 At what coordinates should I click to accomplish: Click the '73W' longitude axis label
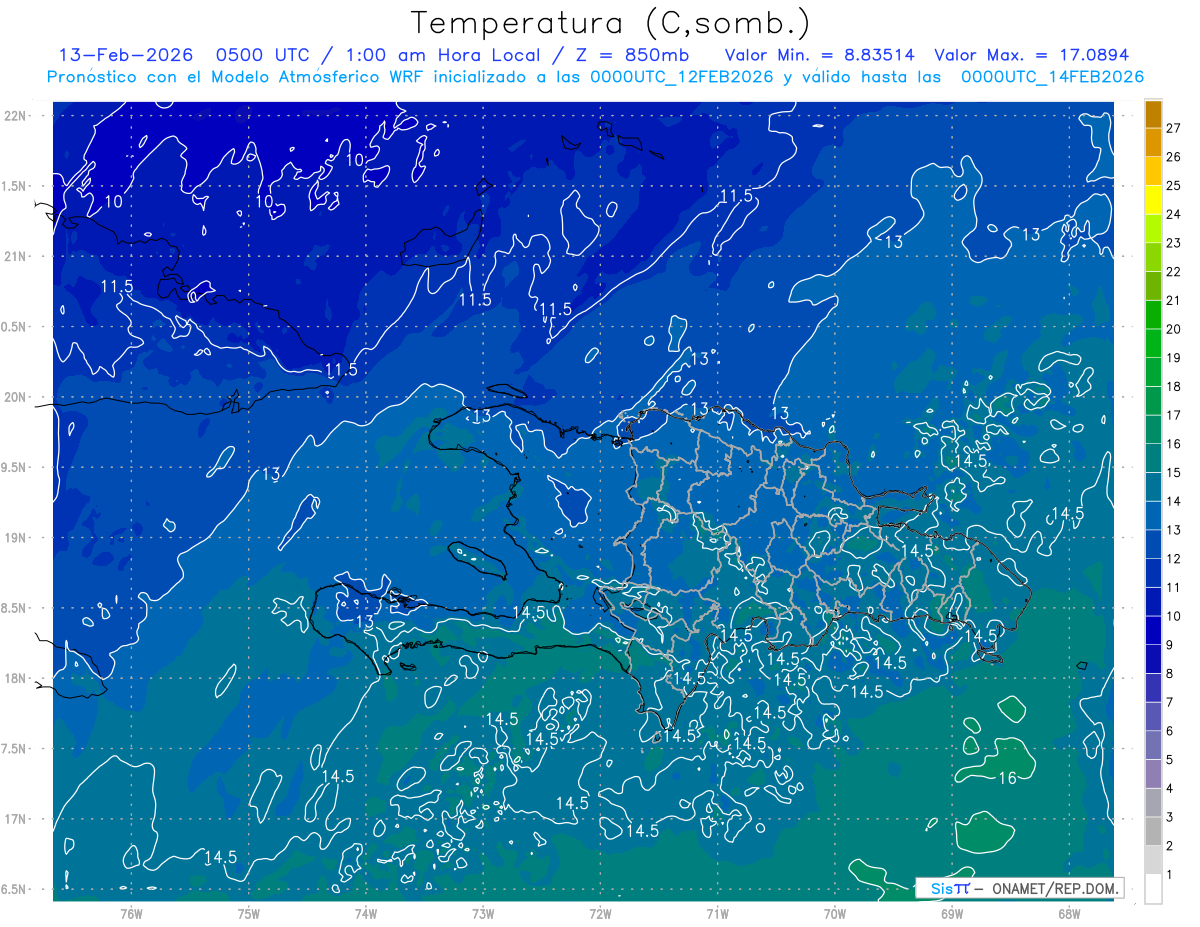[483, 913]
